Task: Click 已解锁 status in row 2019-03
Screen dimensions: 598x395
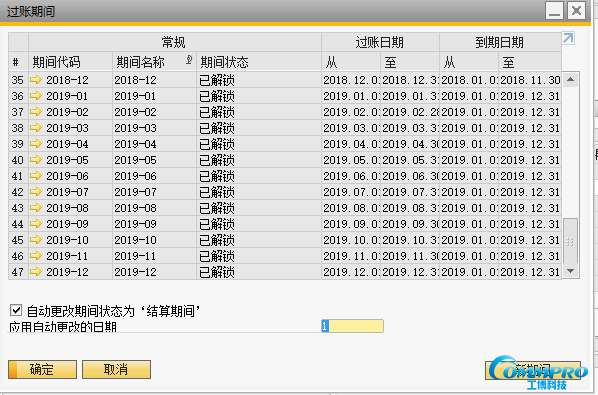Action: point(259,128)
